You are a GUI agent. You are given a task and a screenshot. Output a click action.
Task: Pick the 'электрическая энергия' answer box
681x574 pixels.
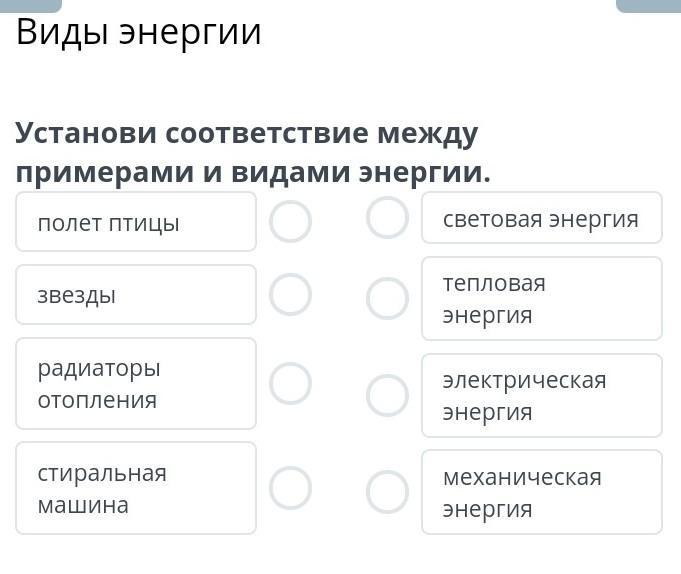[541, 395]
